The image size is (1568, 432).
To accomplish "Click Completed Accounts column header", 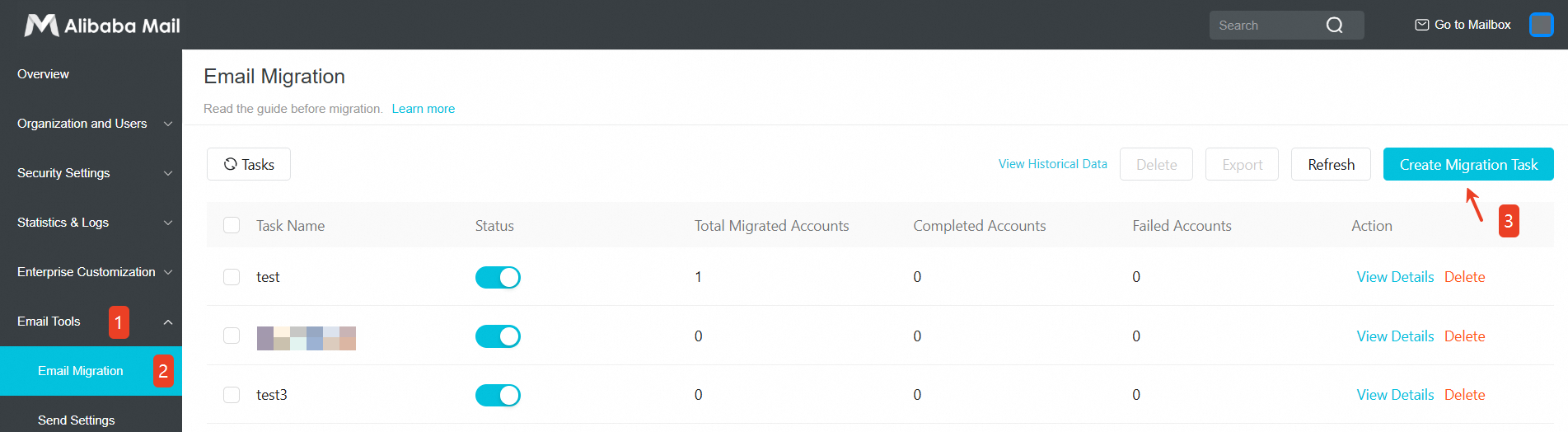I will coord(979,226).
